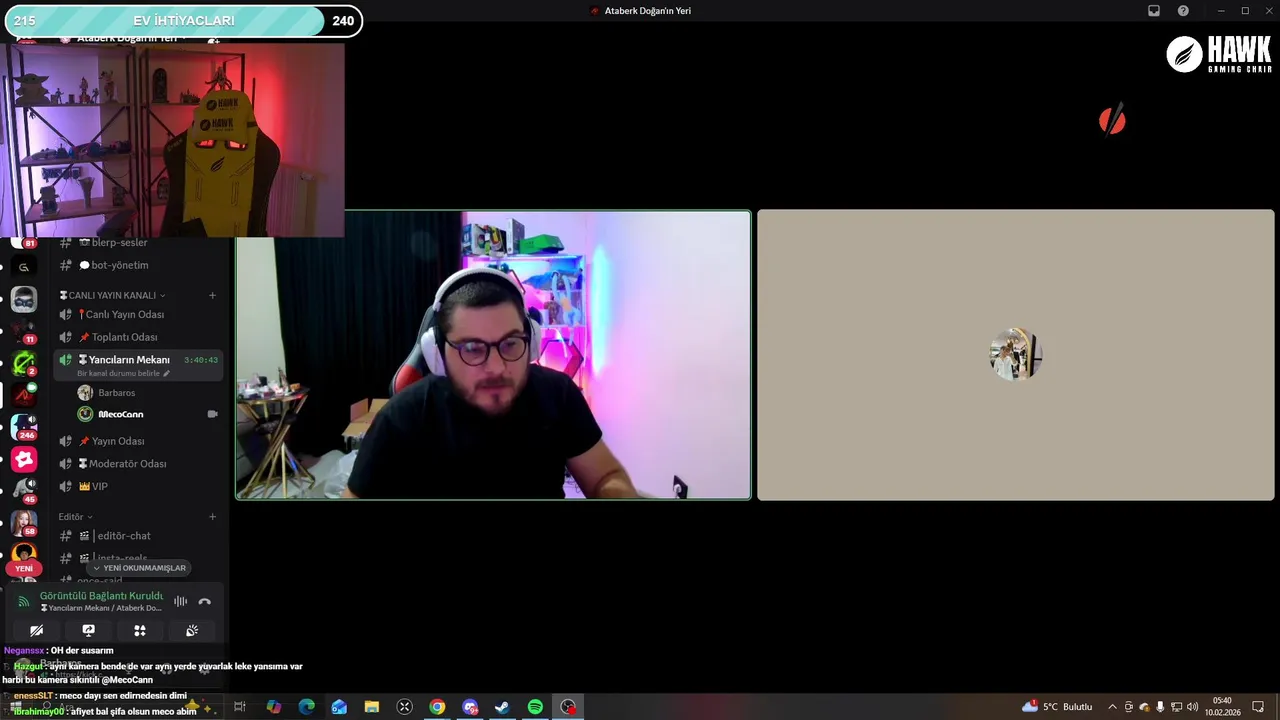Image resolution: width=1280 pixels, height=720 pixels.
Task: Join the Toplantı Odası voice channel
Action: (138, 337)
